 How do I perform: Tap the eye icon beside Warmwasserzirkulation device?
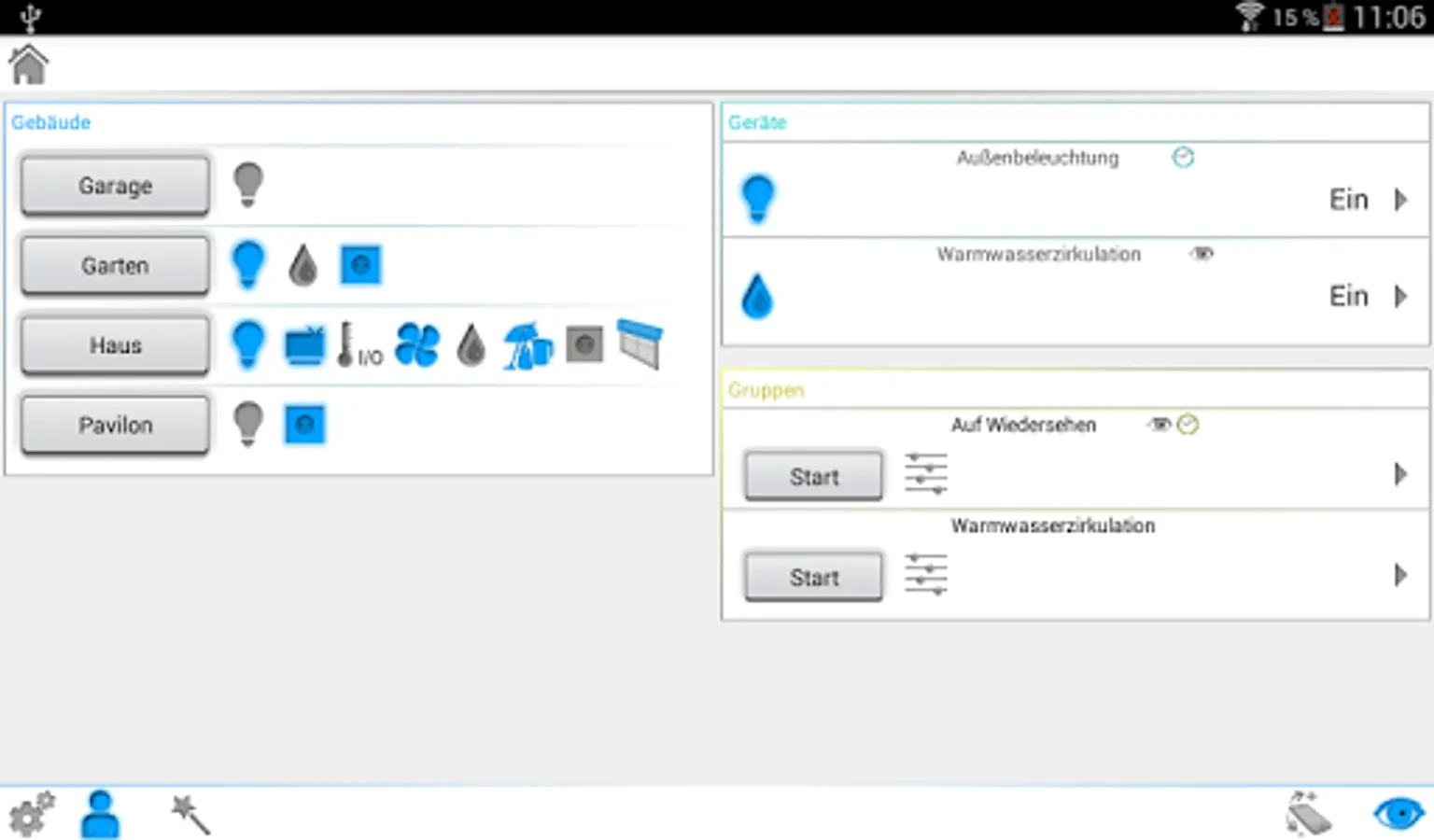coord(1202,253)
